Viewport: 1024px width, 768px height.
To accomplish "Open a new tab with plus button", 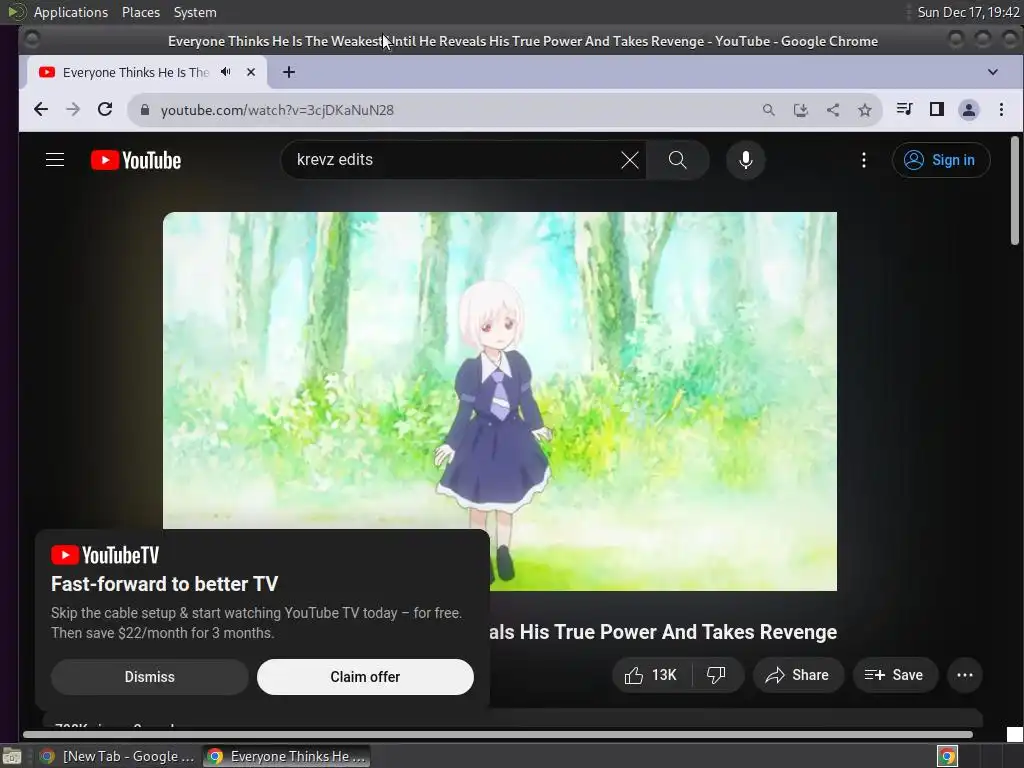I will (x=289, y=72).
